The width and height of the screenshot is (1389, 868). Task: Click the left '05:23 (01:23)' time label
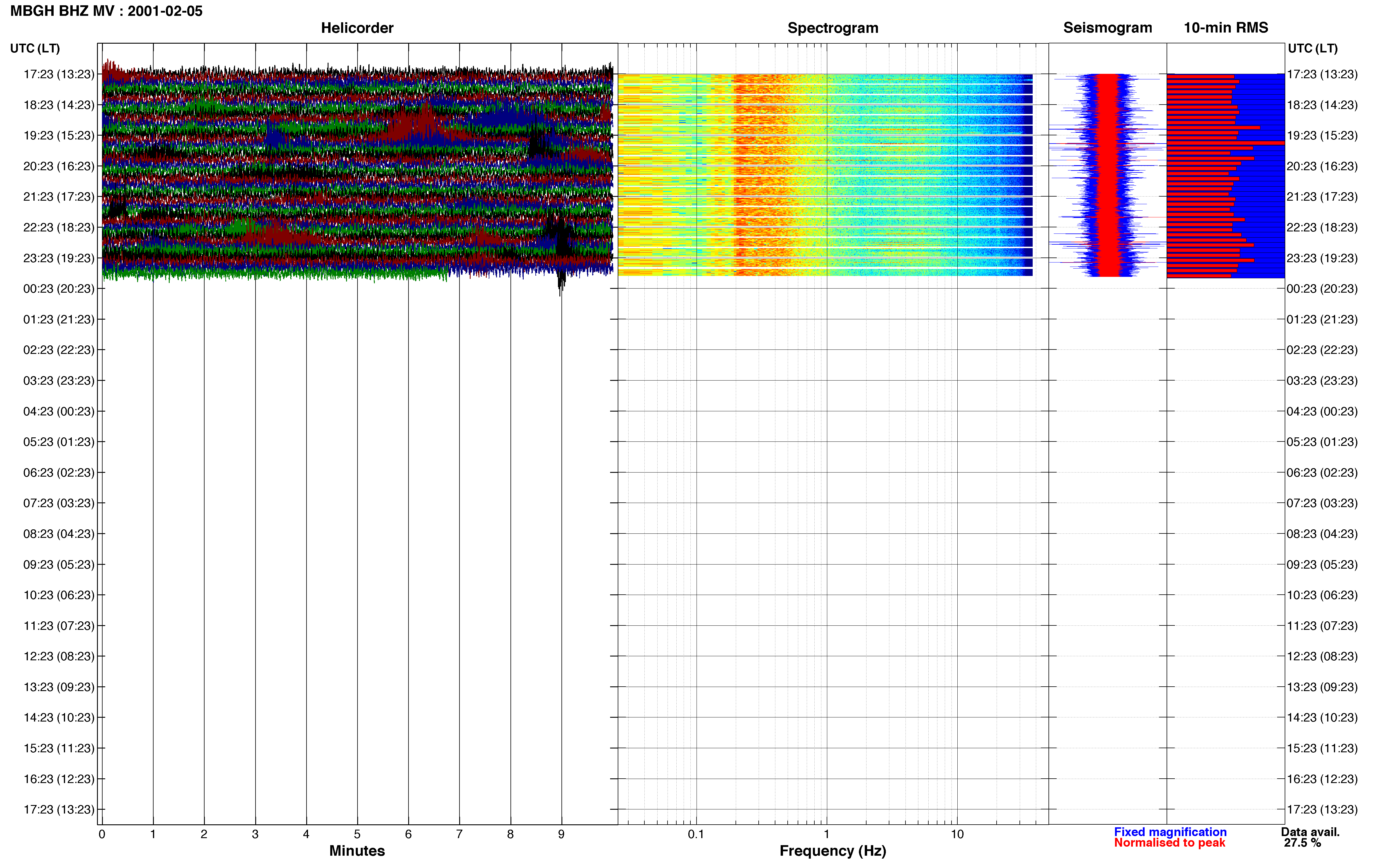[59, 441]
